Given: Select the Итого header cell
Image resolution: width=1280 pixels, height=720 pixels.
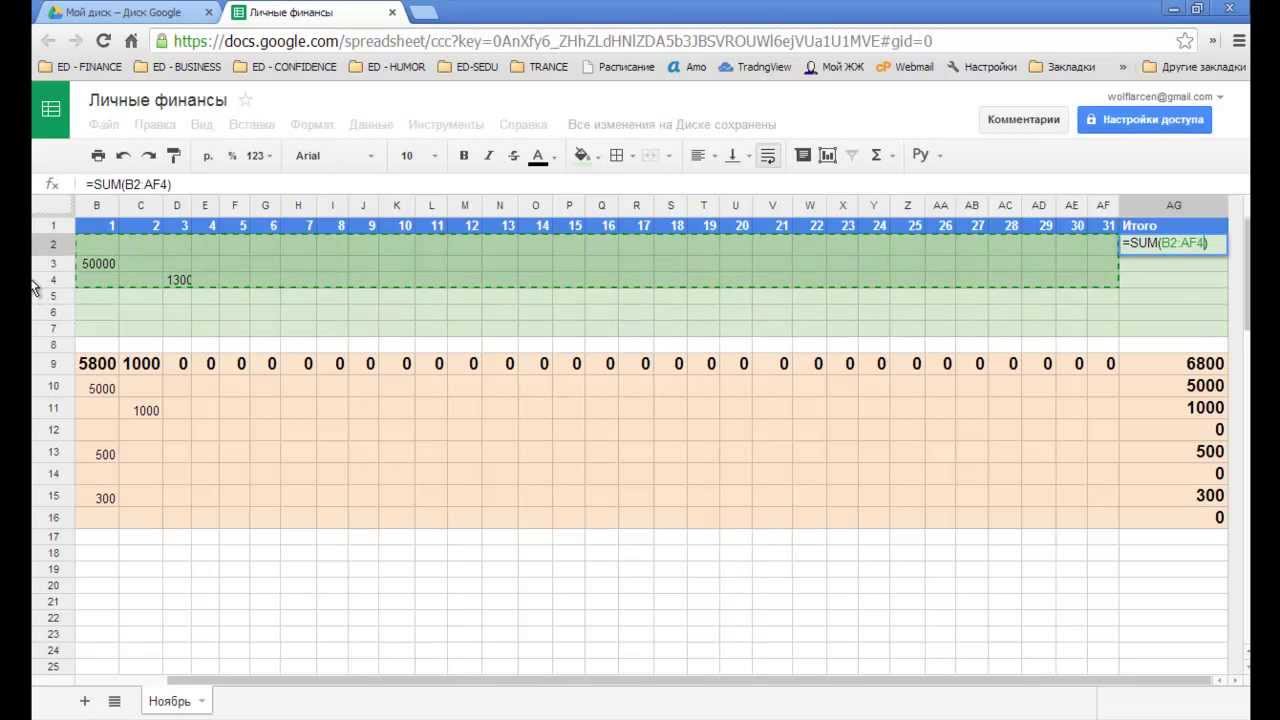Looking at the screenshot, I should pyautogui.click(x=1173, y=226).
